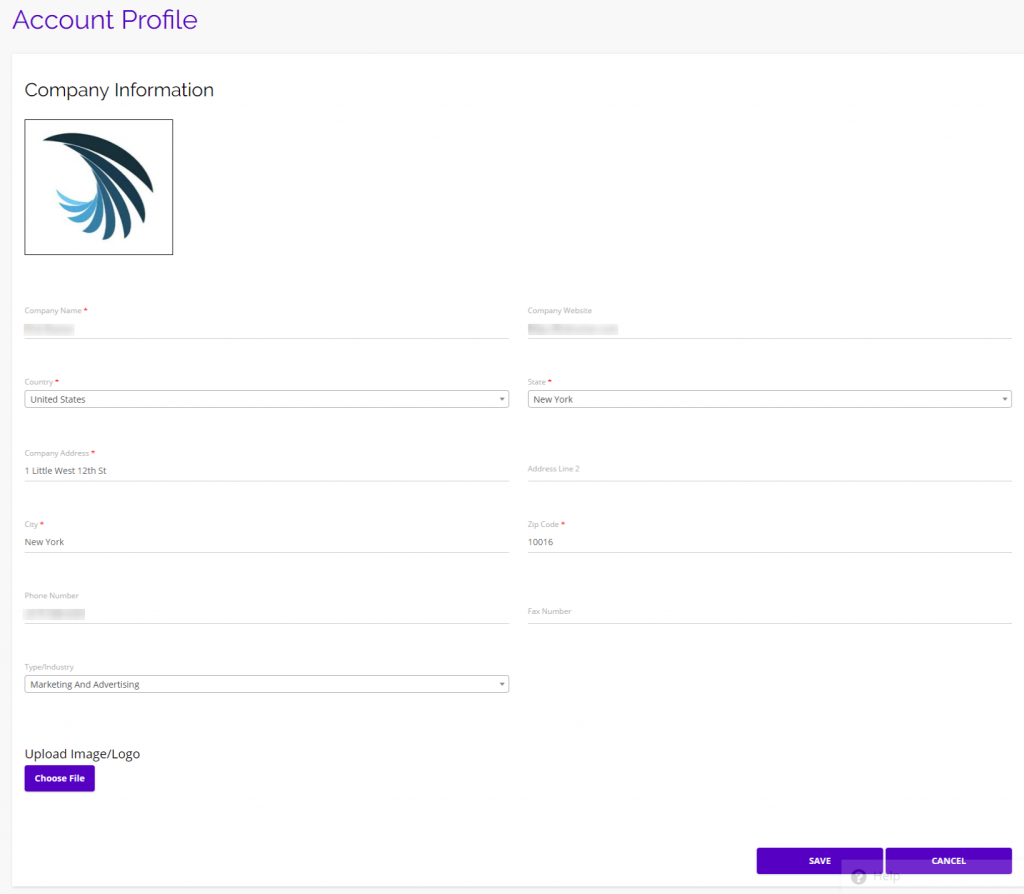
Task: Open the State dropdown
Action: (770, 398)
